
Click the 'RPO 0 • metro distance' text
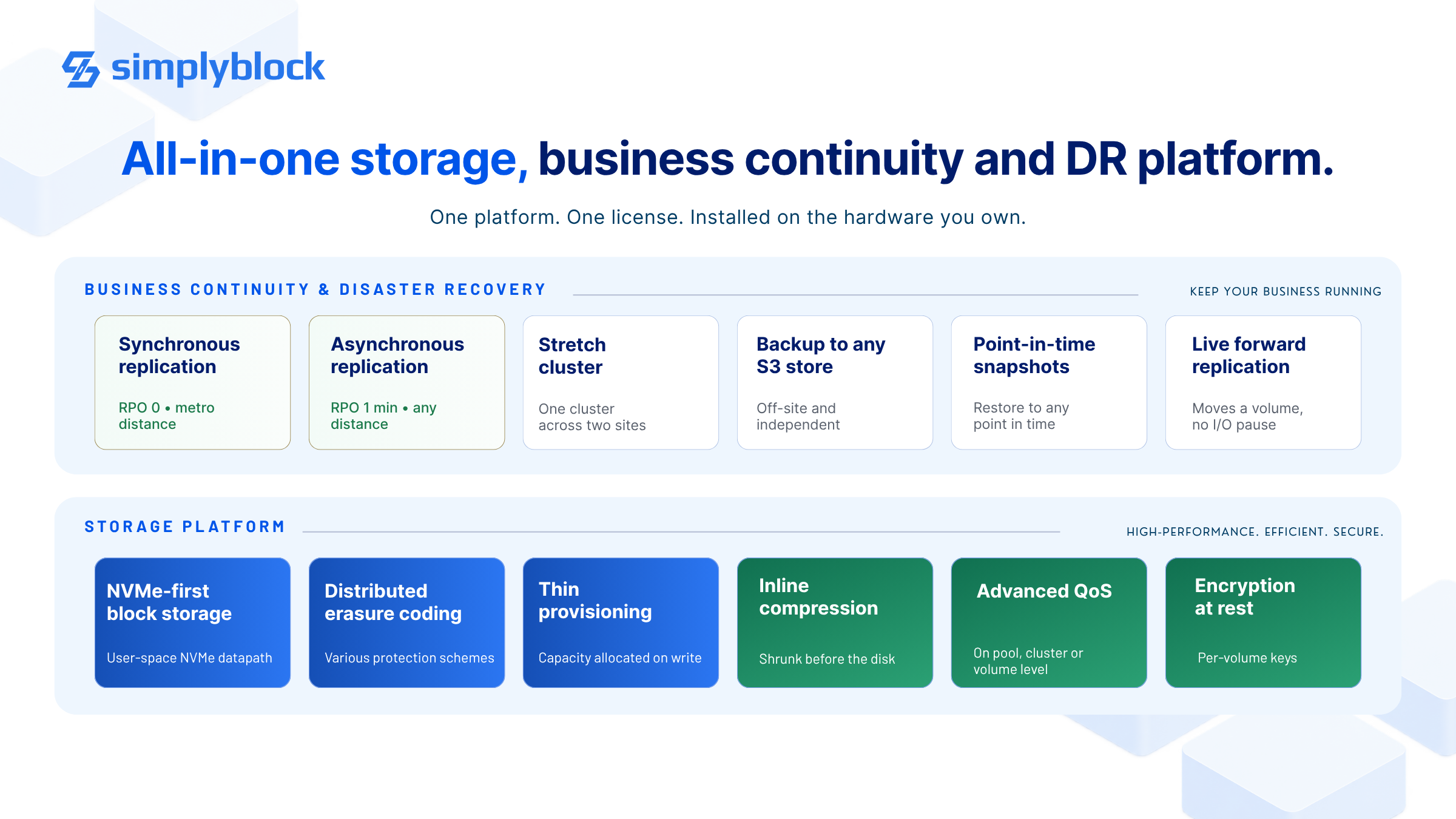[167, 416]
